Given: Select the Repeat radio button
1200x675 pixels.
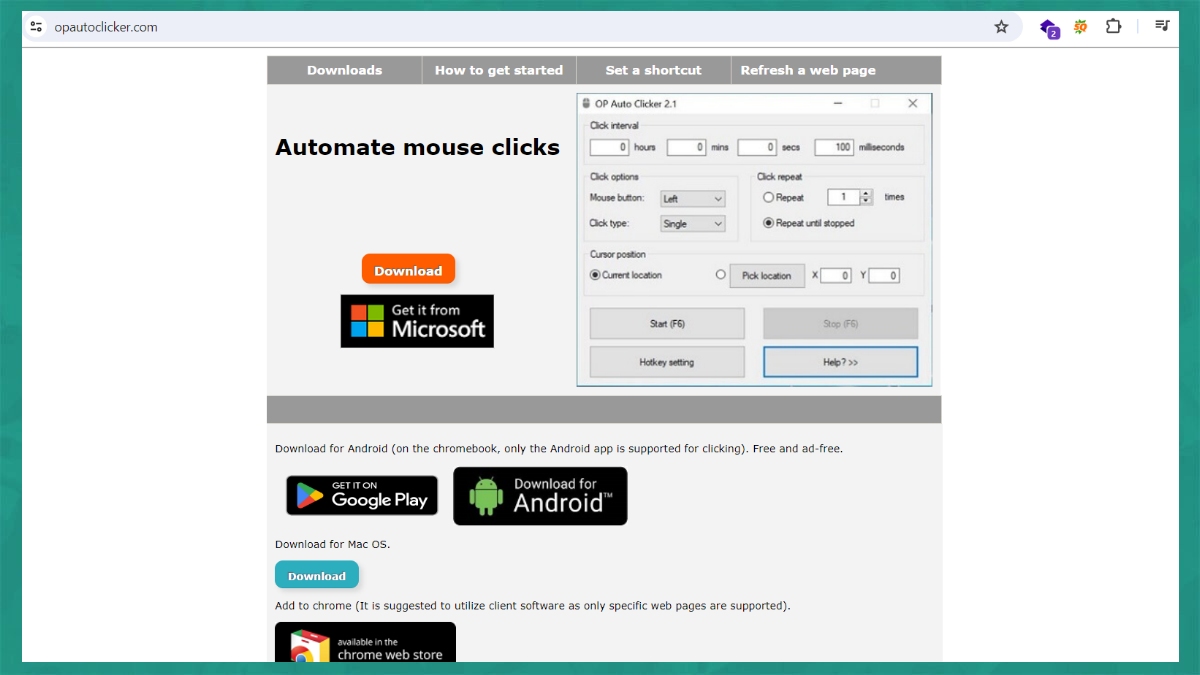Looking at the screenshot, I should tap(768, 198).
